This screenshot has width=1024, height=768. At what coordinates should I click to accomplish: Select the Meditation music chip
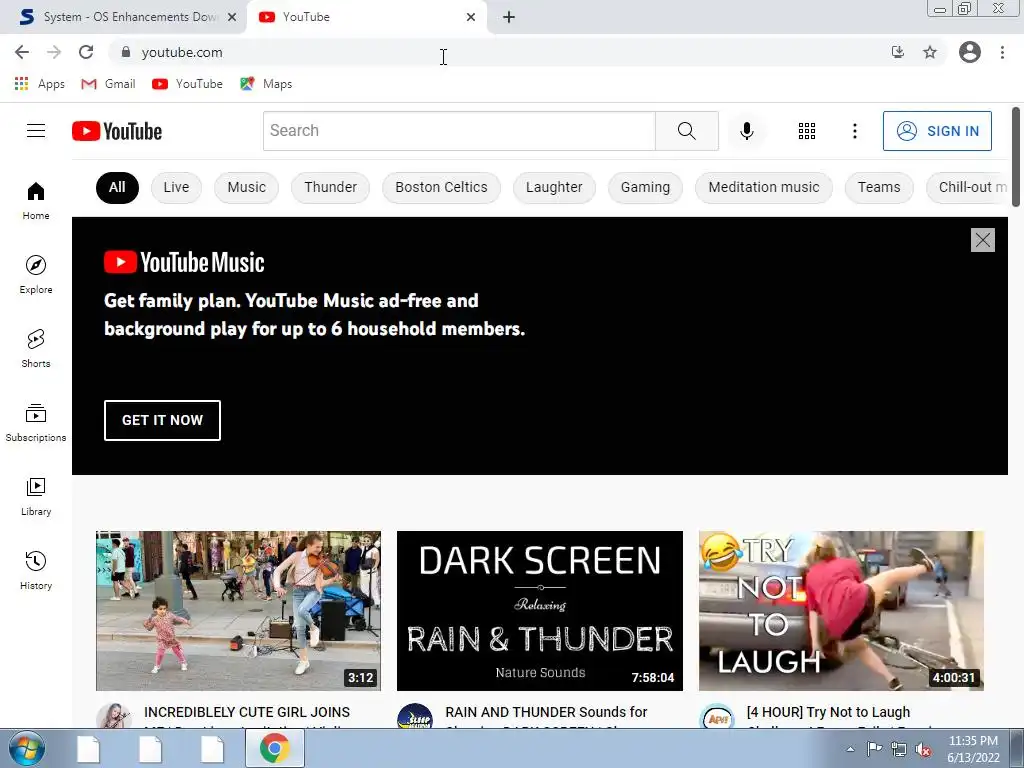coord(763,187)
